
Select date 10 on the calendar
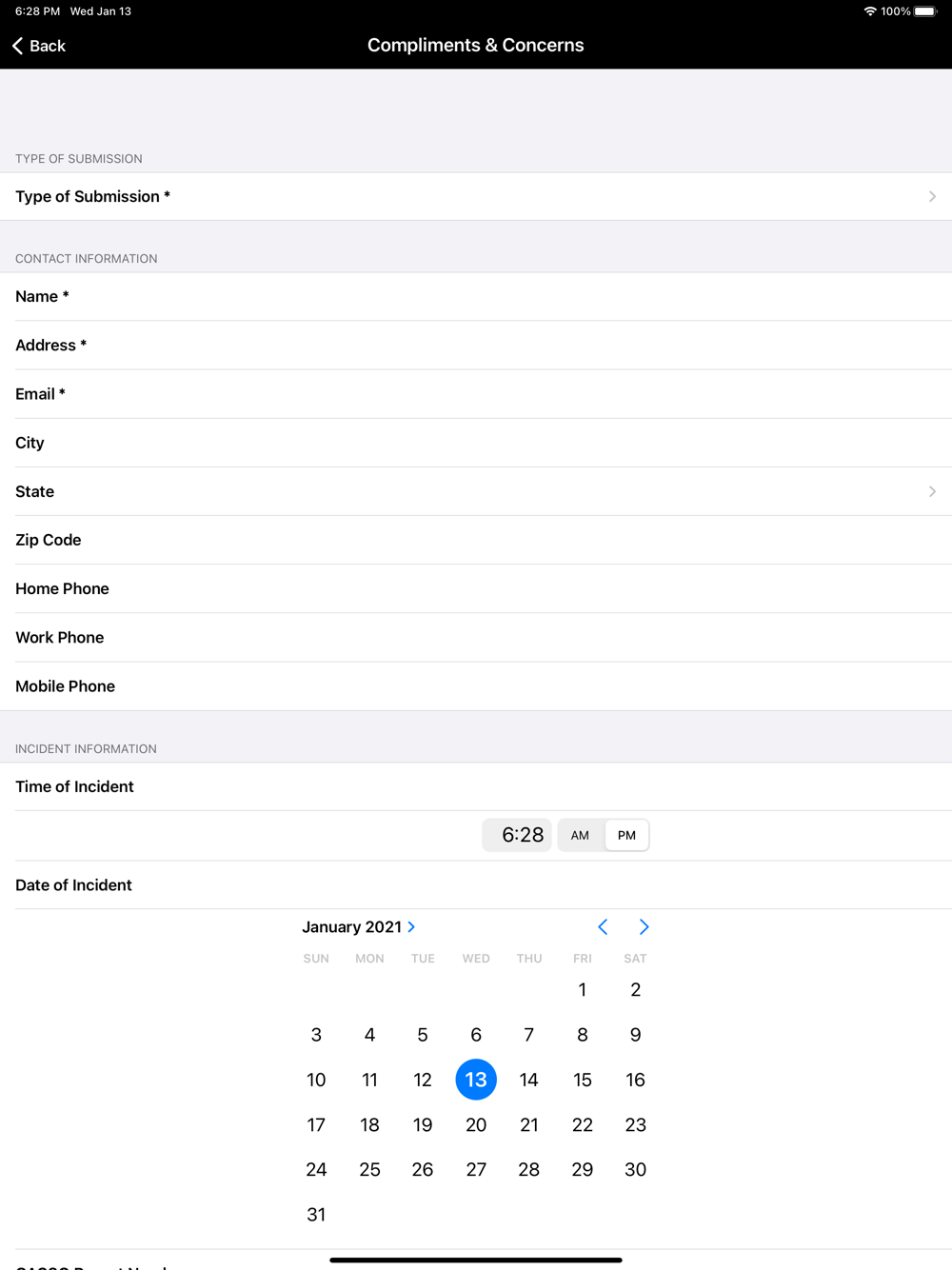316,1080
